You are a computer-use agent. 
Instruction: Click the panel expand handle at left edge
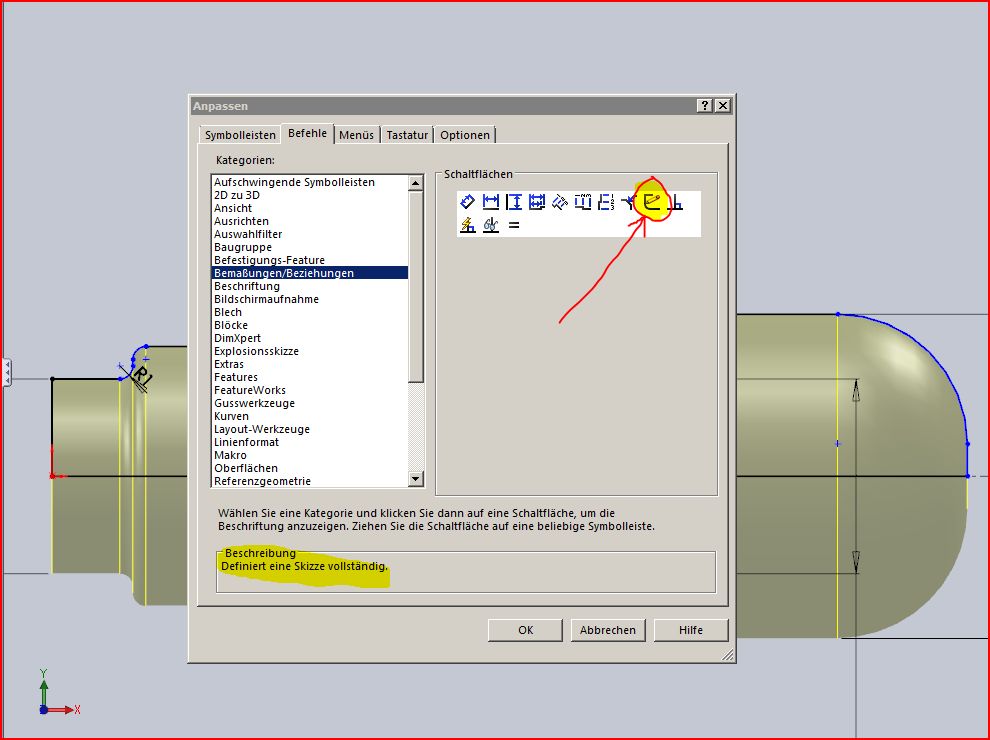click(7, 373)
